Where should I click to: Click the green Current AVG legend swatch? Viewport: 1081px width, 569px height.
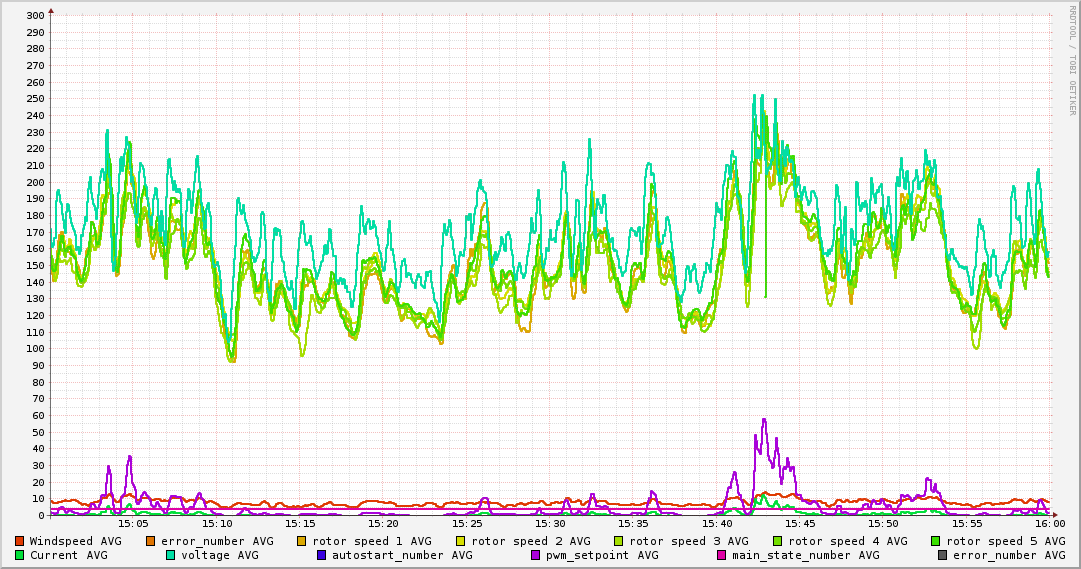pos(19,555)
